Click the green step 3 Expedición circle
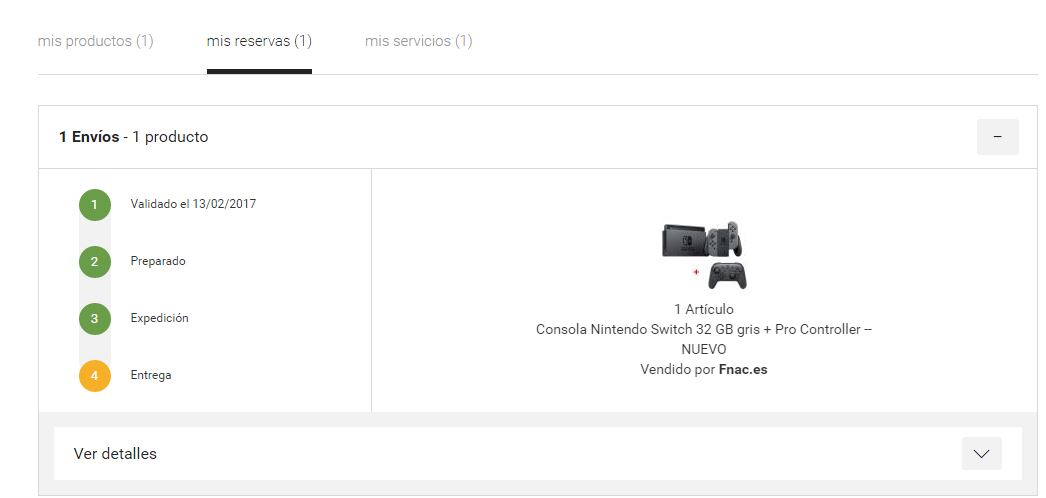The image size is (1046, 498). (x=95, y=319)
